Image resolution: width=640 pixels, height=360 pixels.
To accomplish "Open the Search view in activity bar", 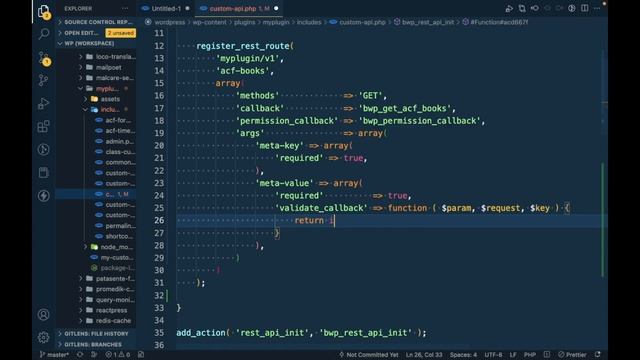I will tap(43, 34).
